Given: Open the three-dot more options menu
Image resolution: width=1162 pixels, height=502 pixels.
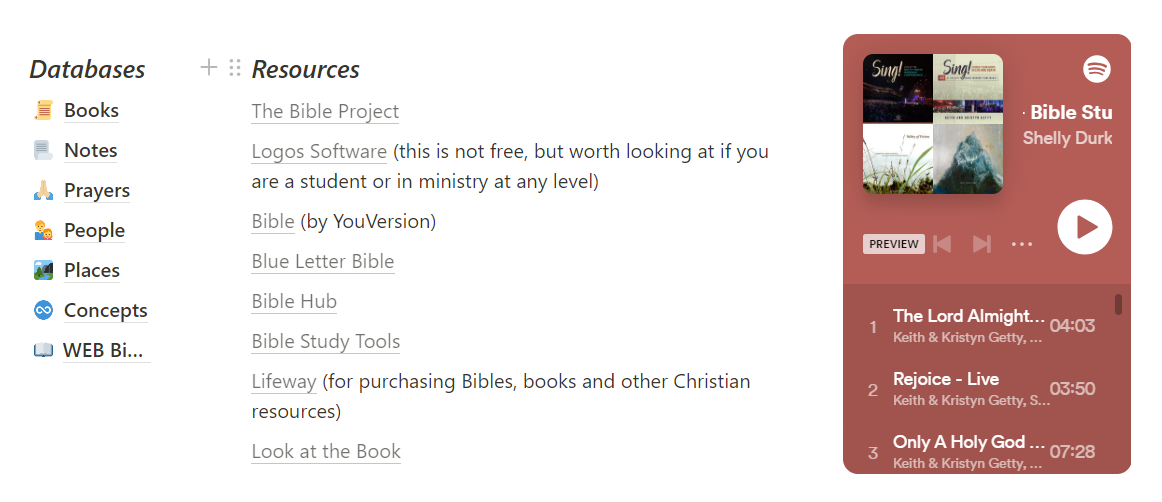Looking at the screenshot, I should [1022, 244].
